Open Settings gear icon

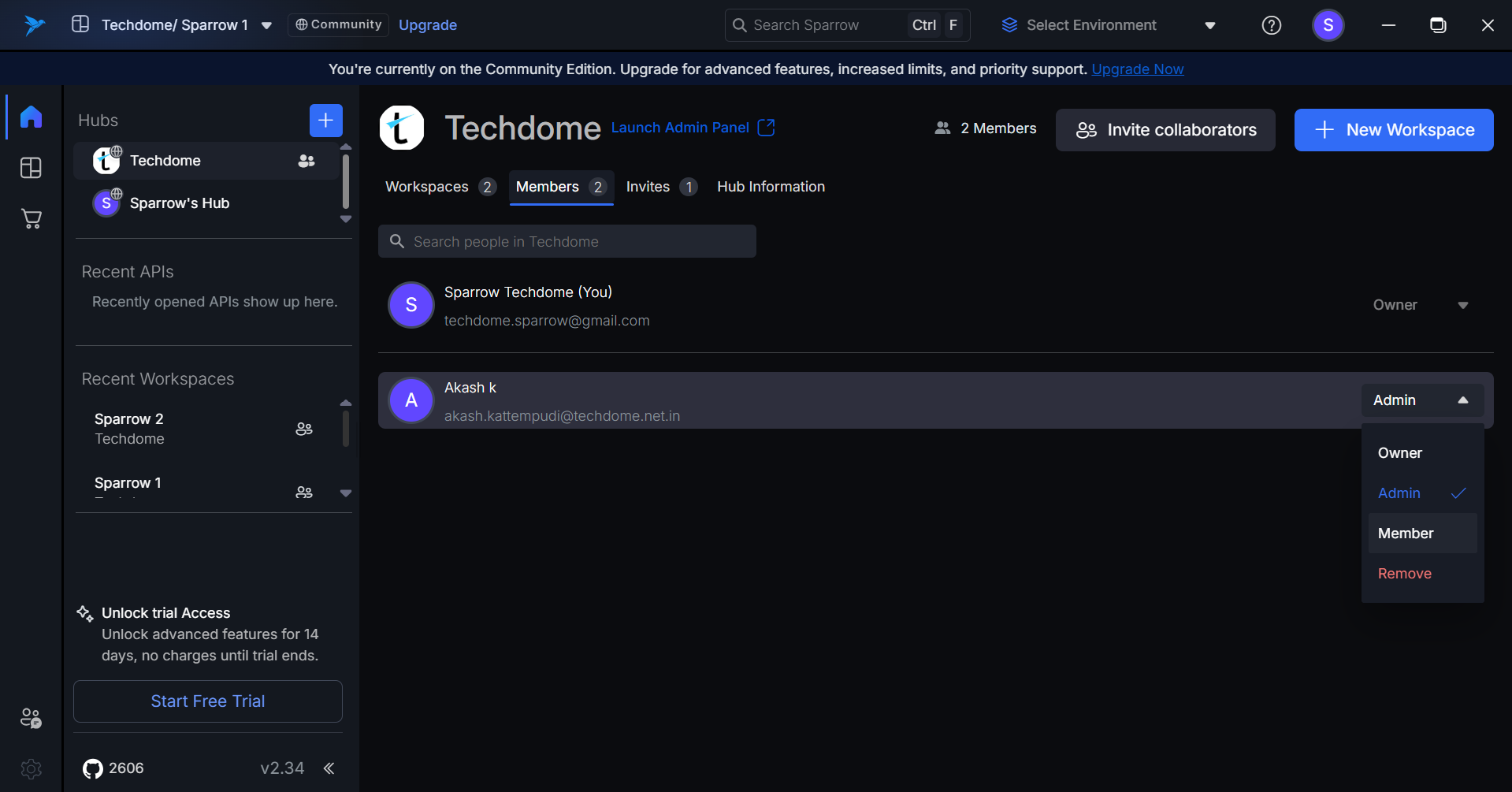click(x=31, y=768)
